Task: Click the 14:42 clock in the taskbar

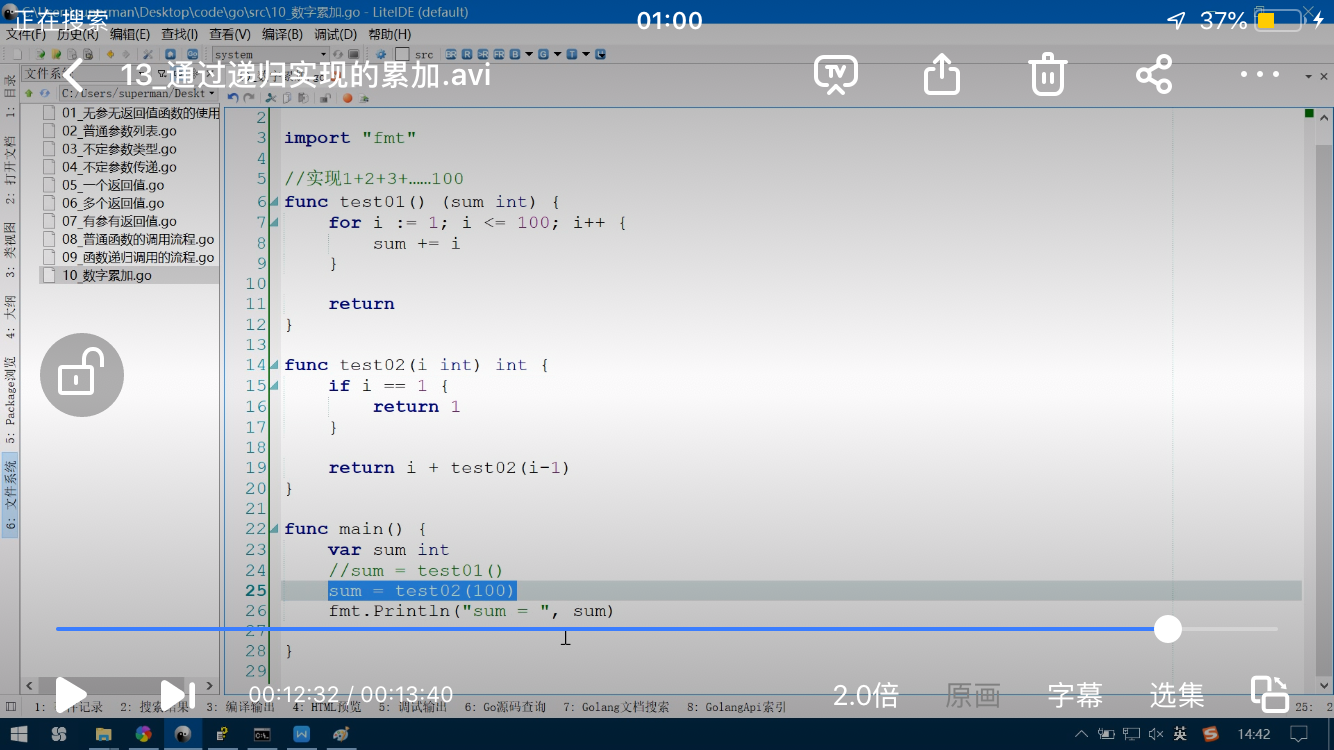Action: [1254, 734]
